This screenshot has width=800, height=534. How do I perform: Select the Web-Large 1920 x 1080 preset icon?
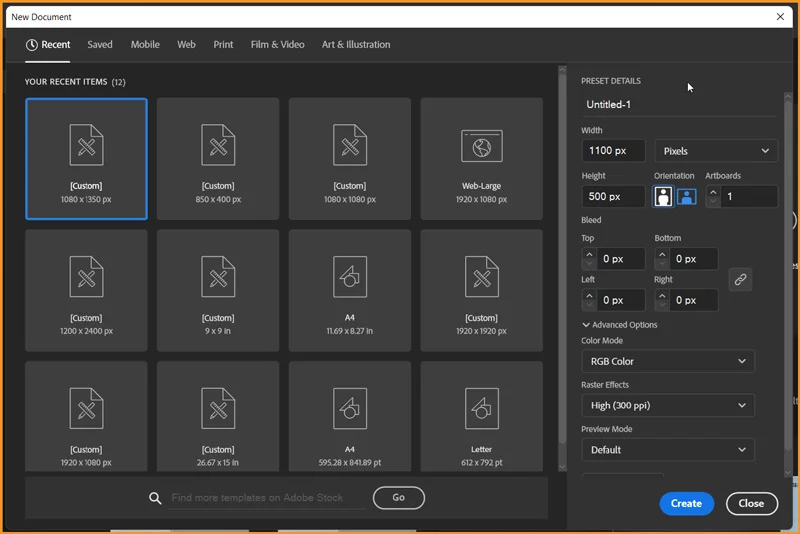pyautogui.click(x=481, y=147)
